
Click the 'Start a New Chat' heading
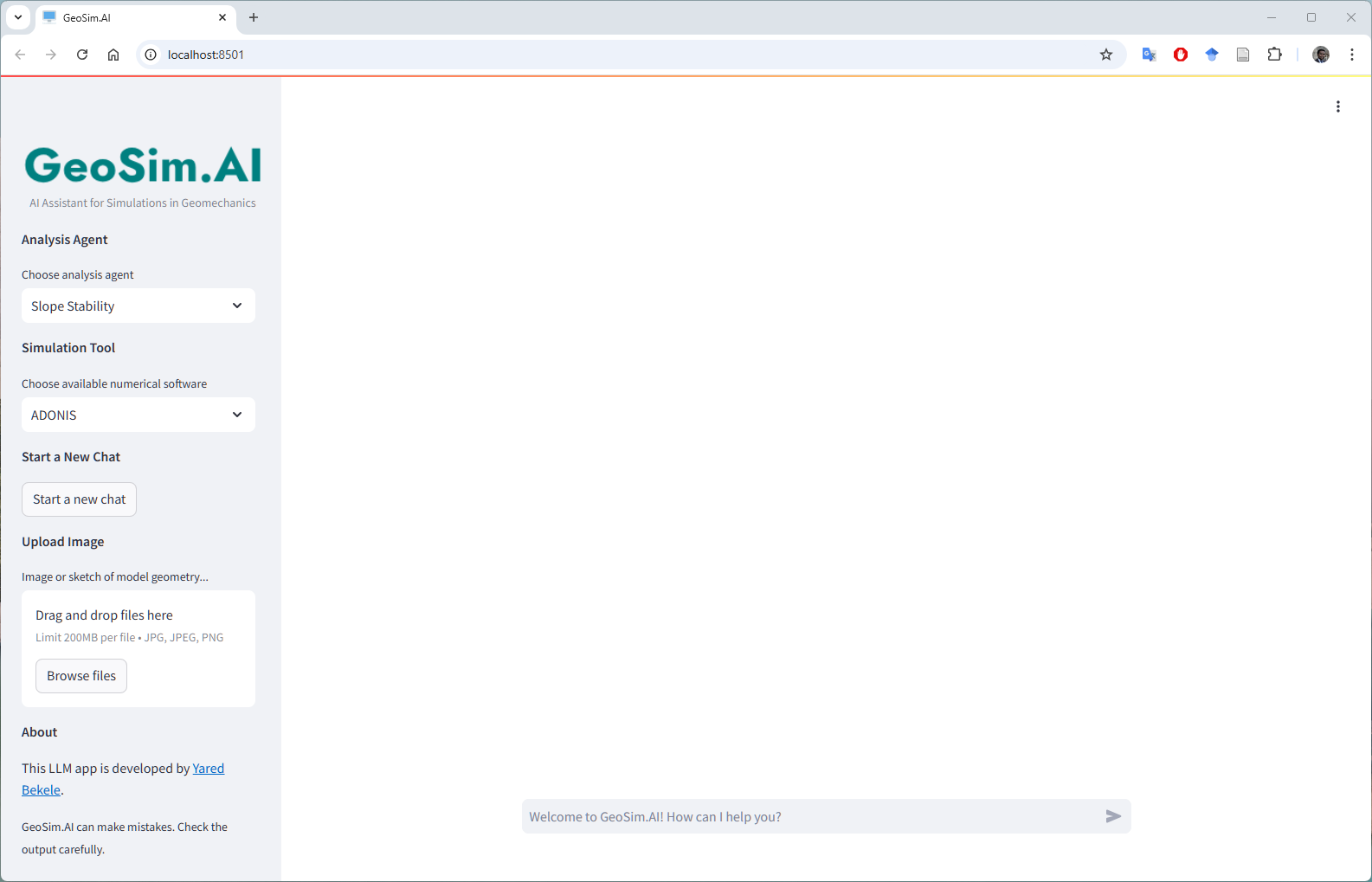71,457
